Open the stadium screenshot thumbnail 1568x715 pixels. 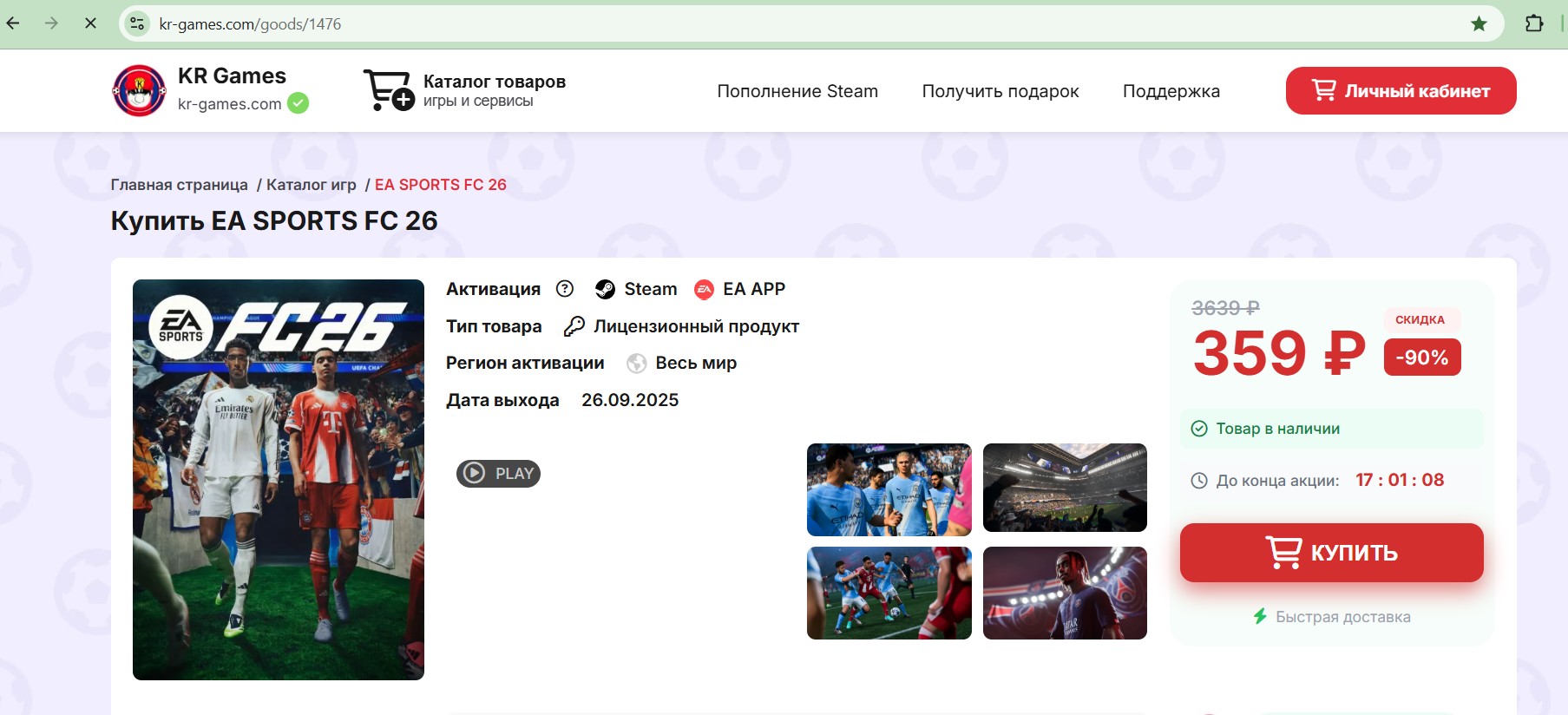1065,488
